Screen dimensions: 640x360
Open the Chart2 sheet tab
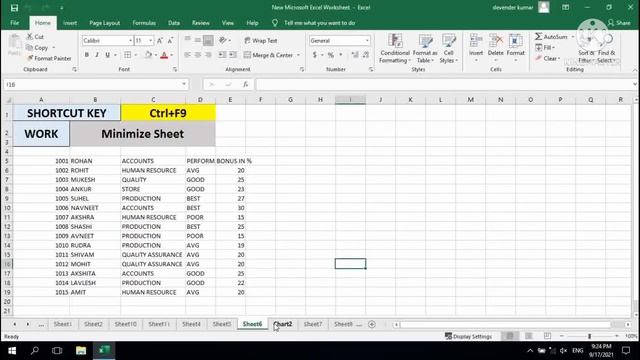283,324
